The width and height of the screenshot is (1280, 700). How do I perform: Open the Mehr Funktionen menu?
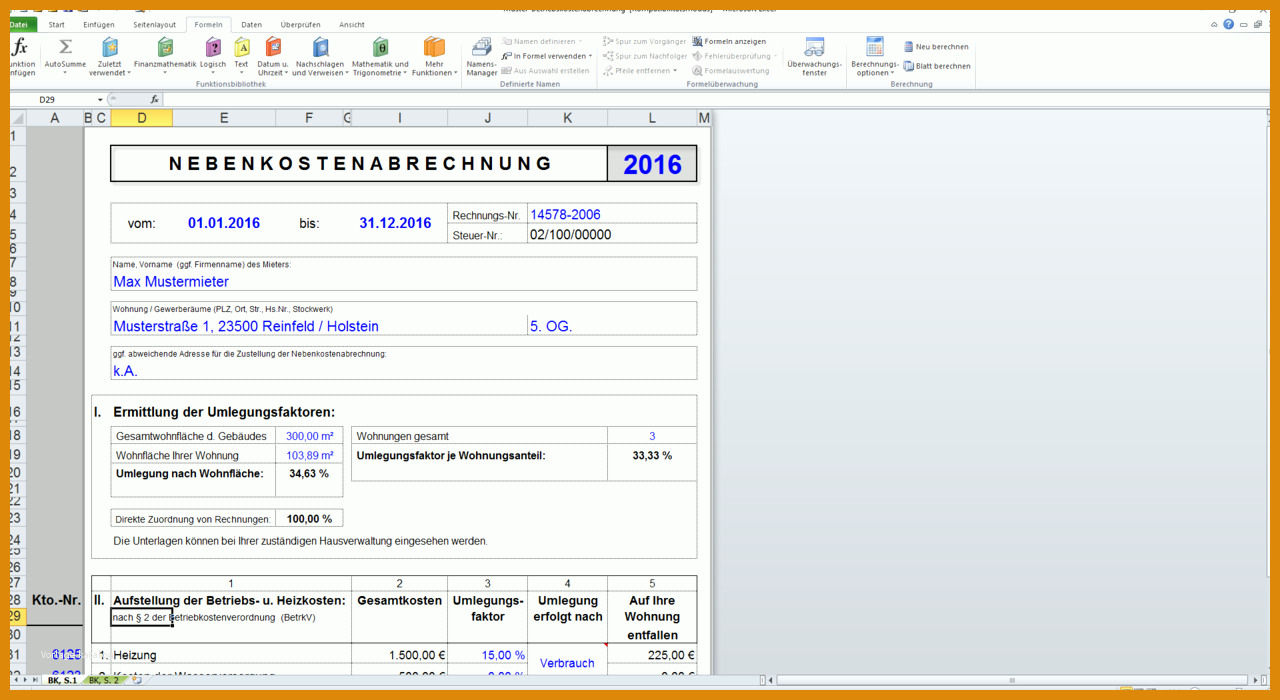point(434,57)
